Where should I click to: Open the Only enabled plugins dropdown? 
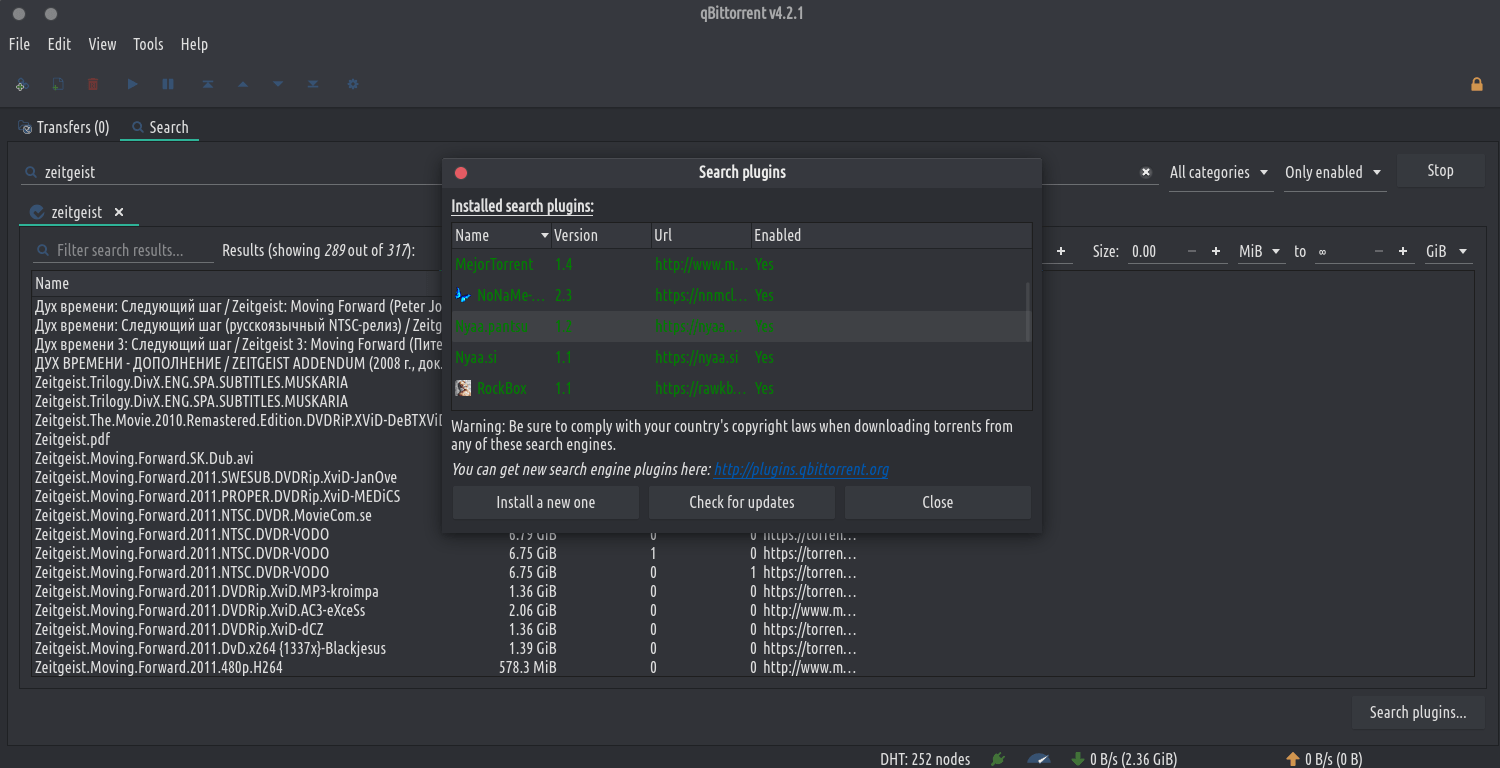click(1334, 172)
